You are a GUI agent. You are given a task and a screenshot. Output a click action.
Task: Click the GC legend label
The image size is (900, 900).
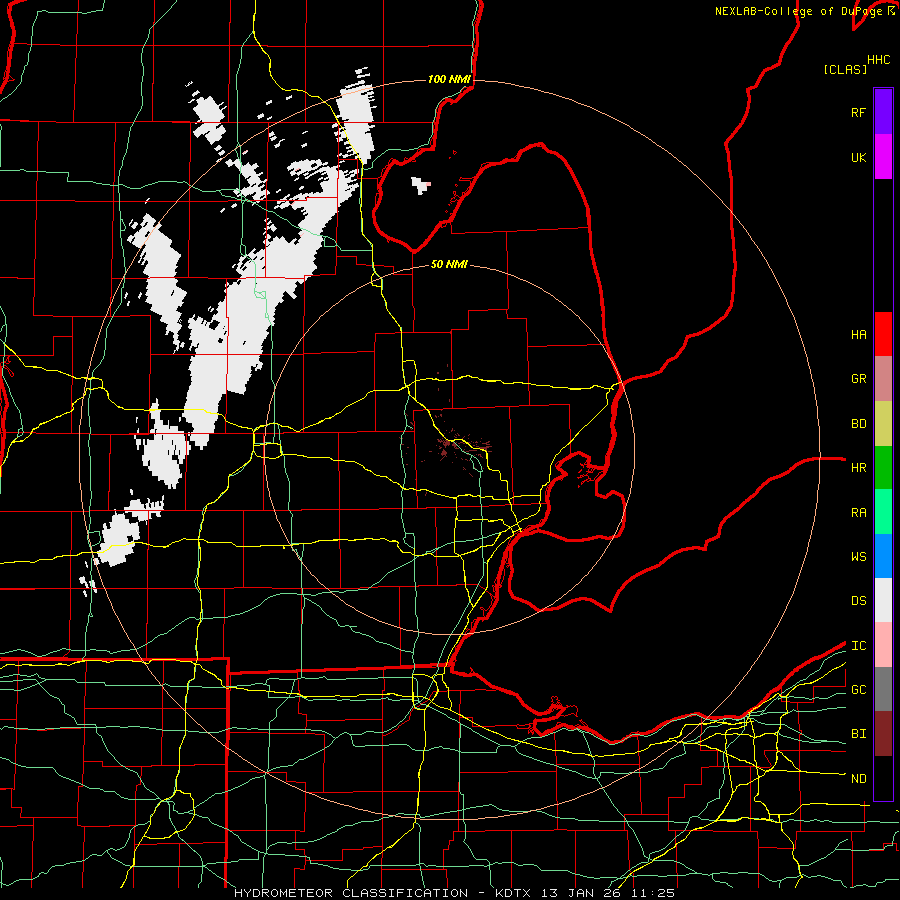(859, 690)
